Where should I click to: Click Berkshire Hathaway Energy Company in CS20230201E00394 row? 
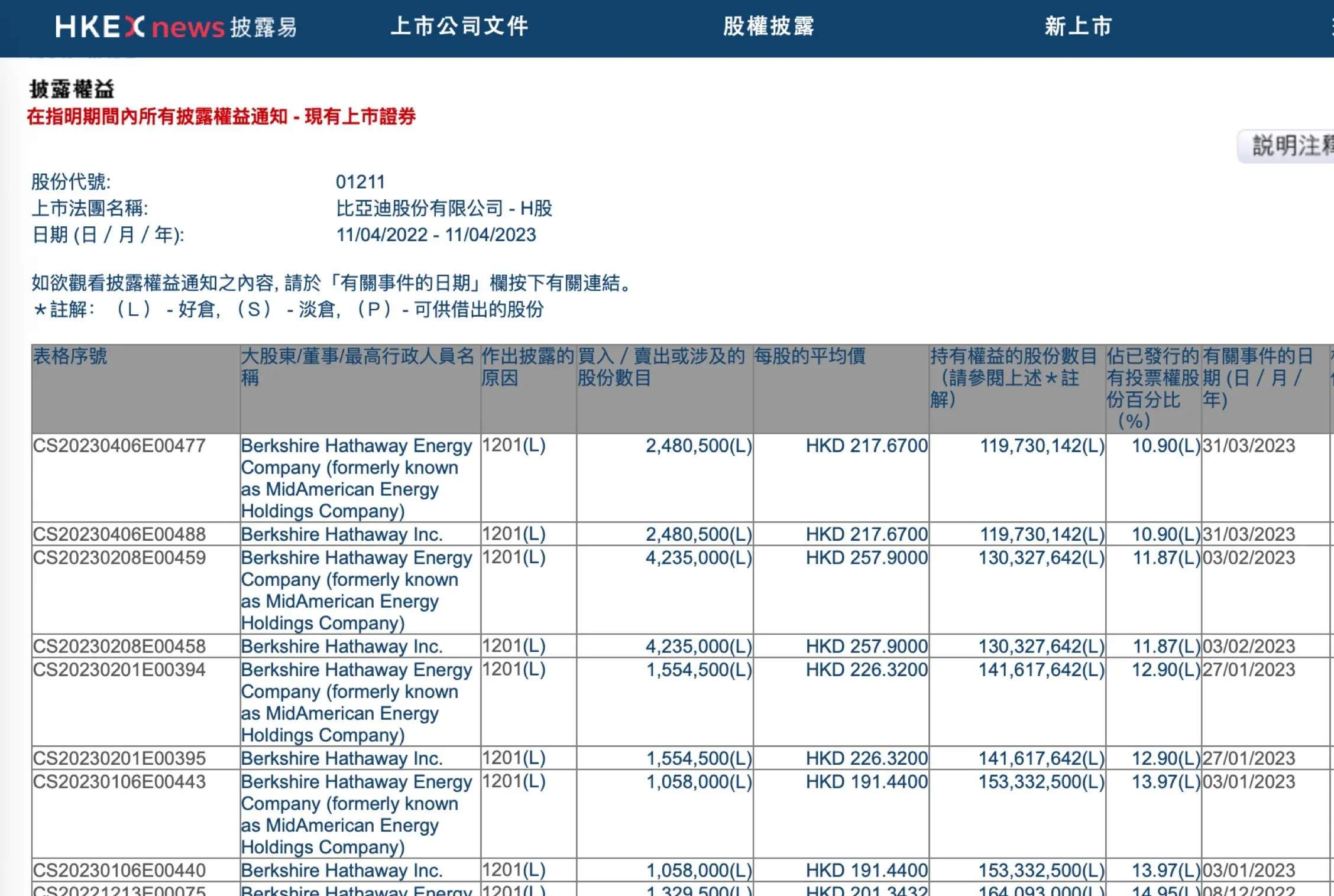click(357, 702)
